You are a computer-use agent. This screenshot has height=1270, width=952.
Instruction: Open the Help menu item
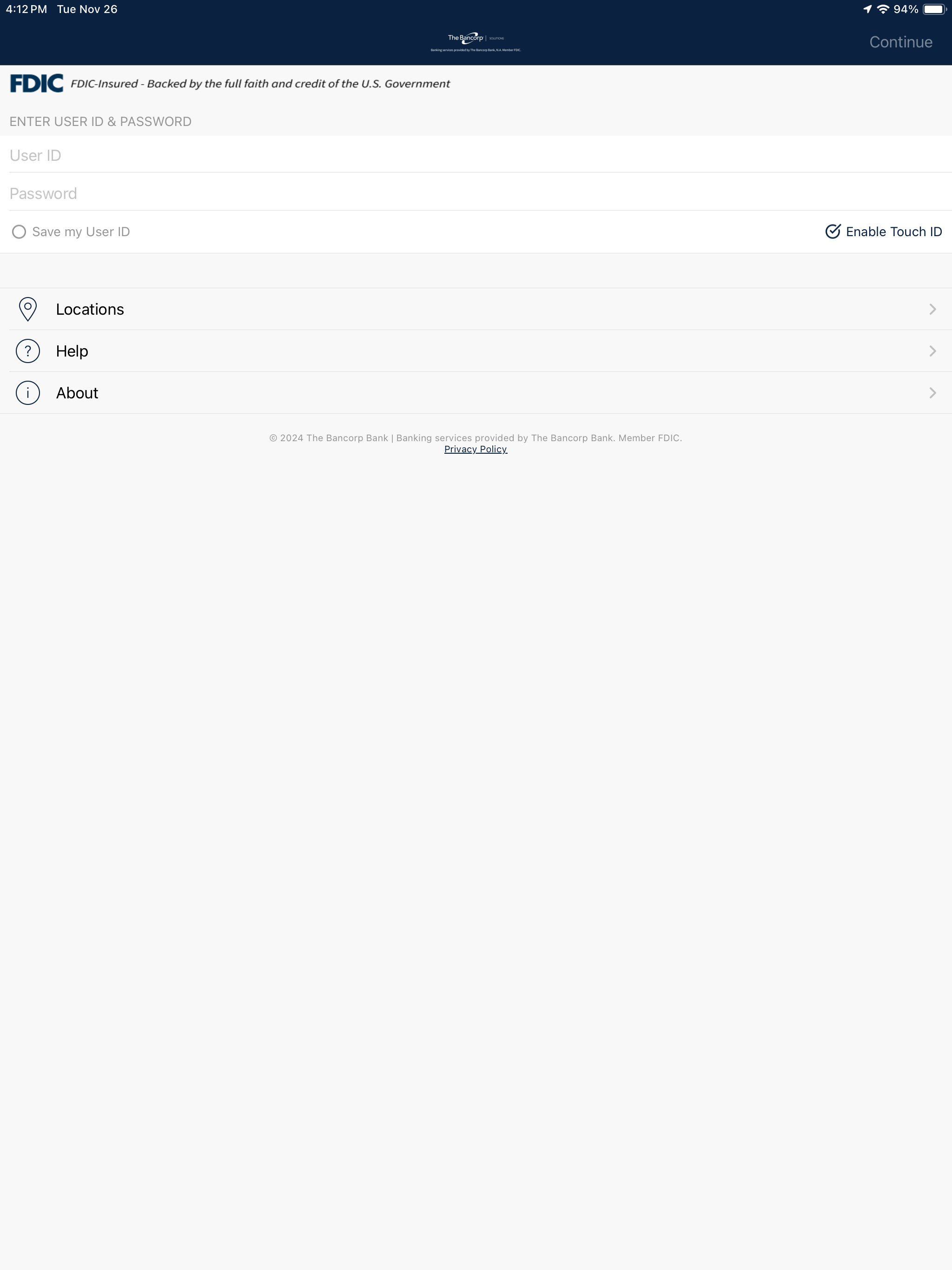(x=476, y=351)
